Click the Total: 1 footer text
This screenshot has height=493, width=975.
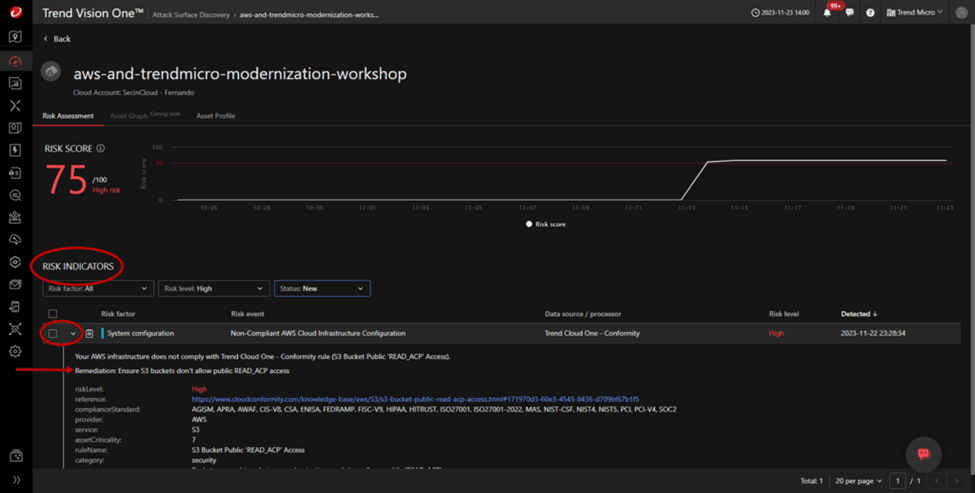[811, 481]
